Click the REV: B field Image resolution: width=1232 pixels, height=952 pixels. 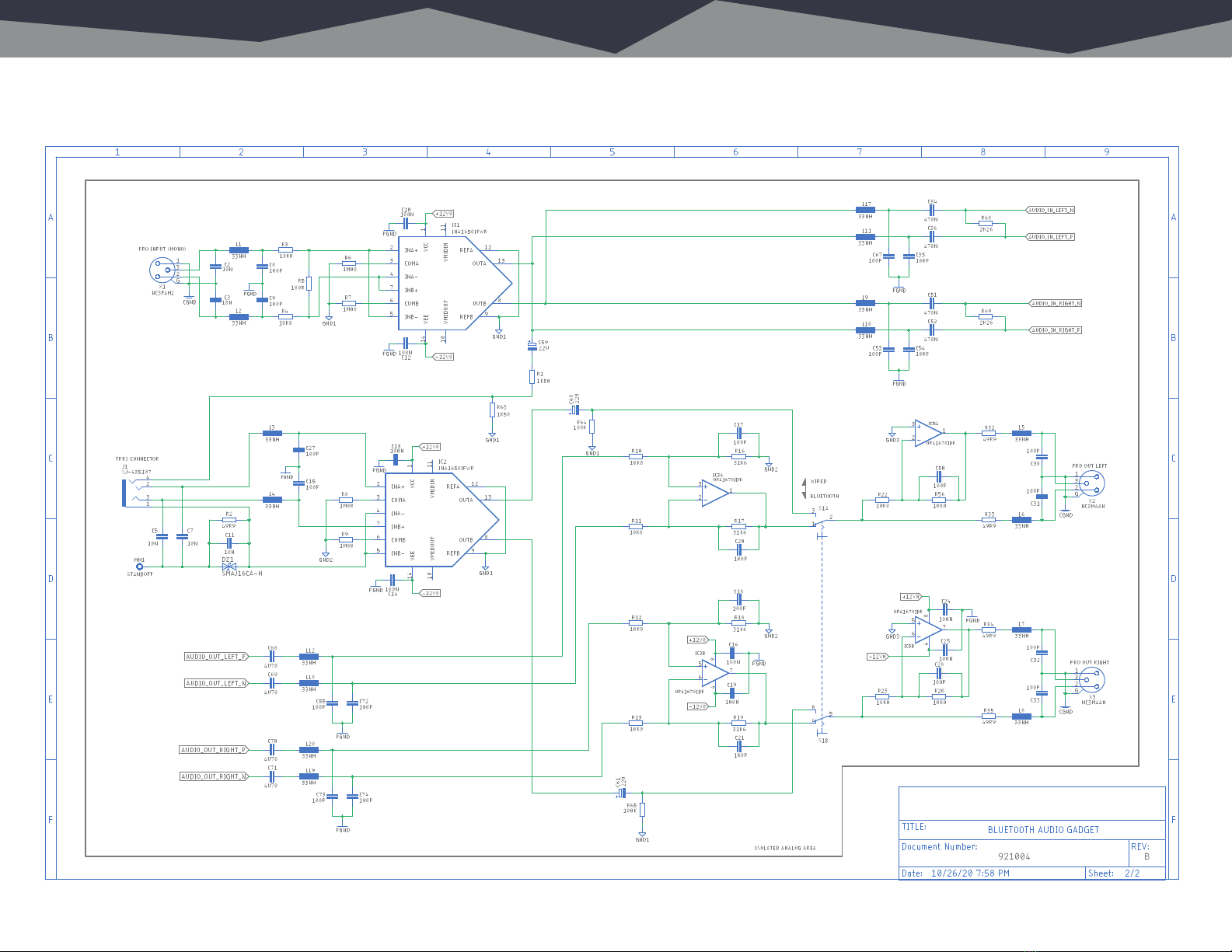pyautogui.click(x=1146, y=852)
